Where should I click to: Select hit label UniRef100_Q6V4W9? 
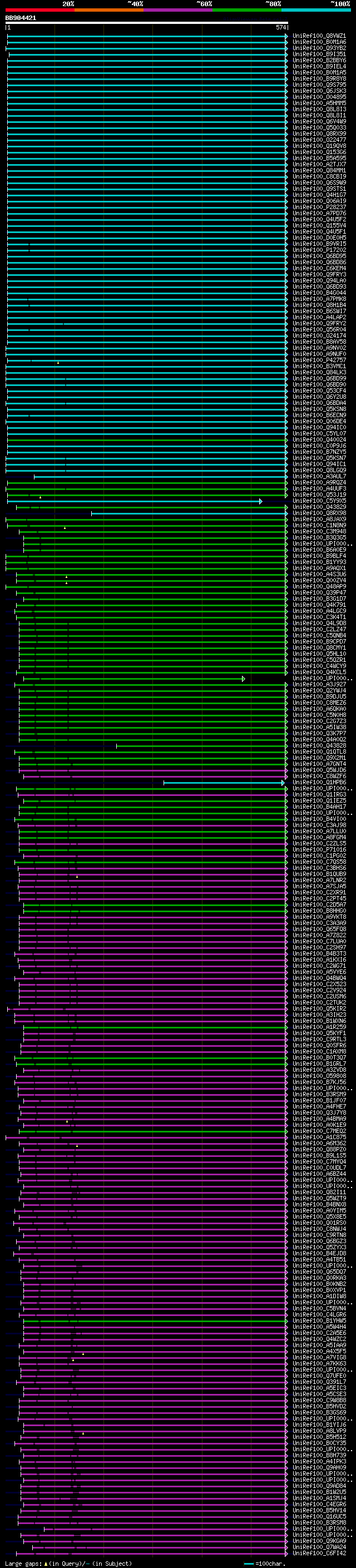tap(319, 122)
